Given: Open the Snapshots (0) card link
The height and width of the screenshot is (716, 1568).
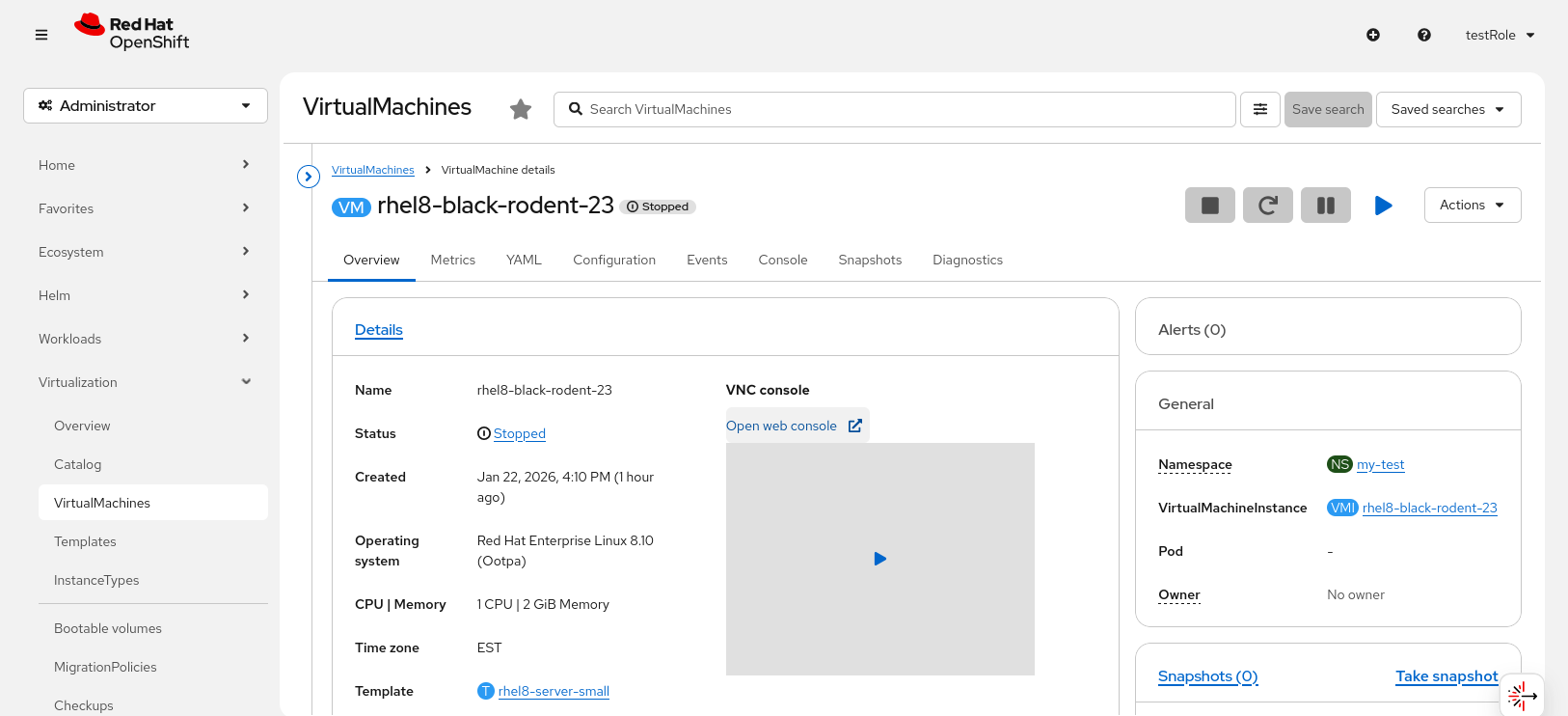Looking at the screenshot, I should click(1208, 676).
